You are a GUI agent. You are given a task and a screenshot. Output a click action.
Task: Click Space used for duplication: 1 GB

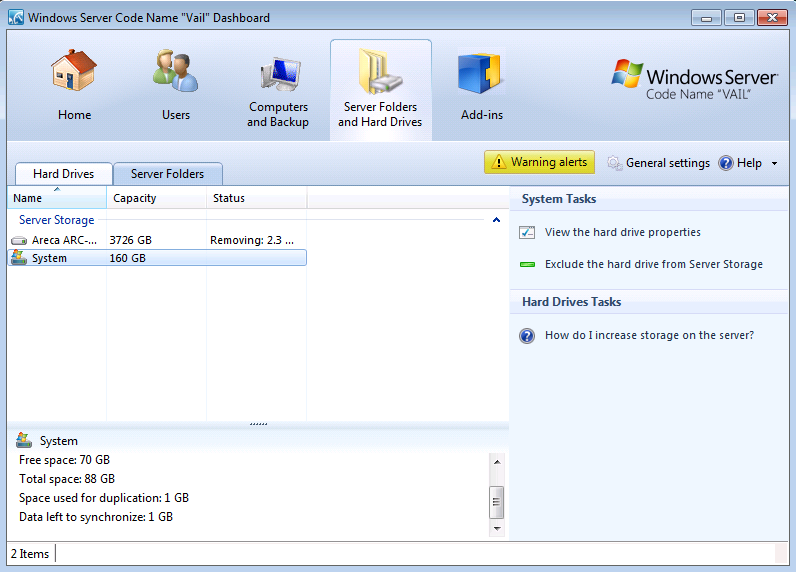104,498
